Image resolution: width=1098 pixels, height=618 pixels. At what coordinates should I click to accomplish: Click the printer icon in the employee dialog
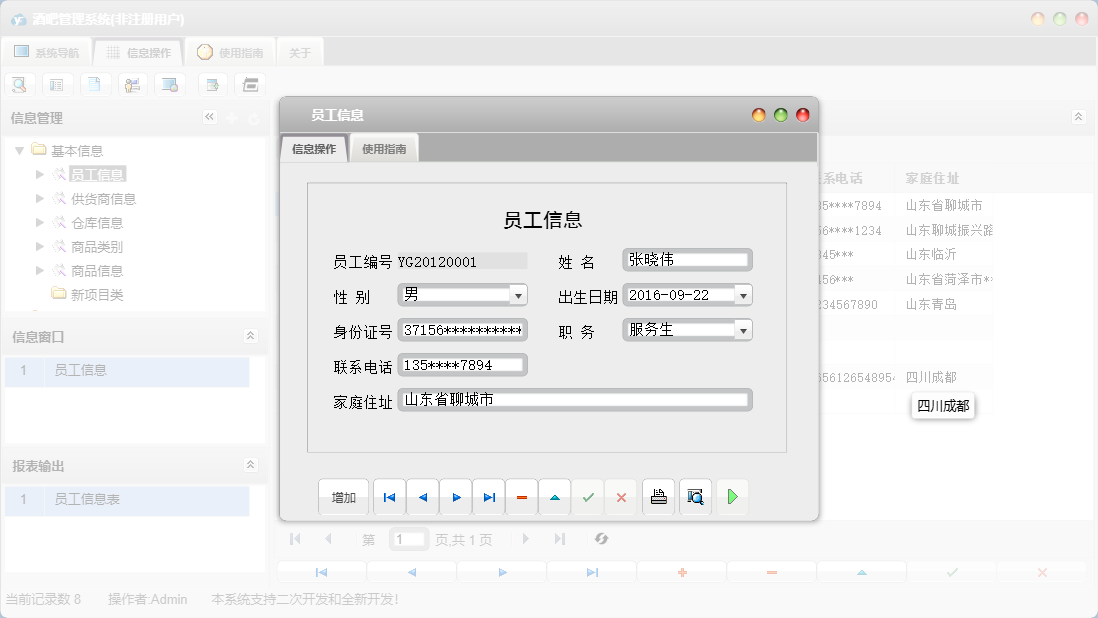[x=658, y=496]
